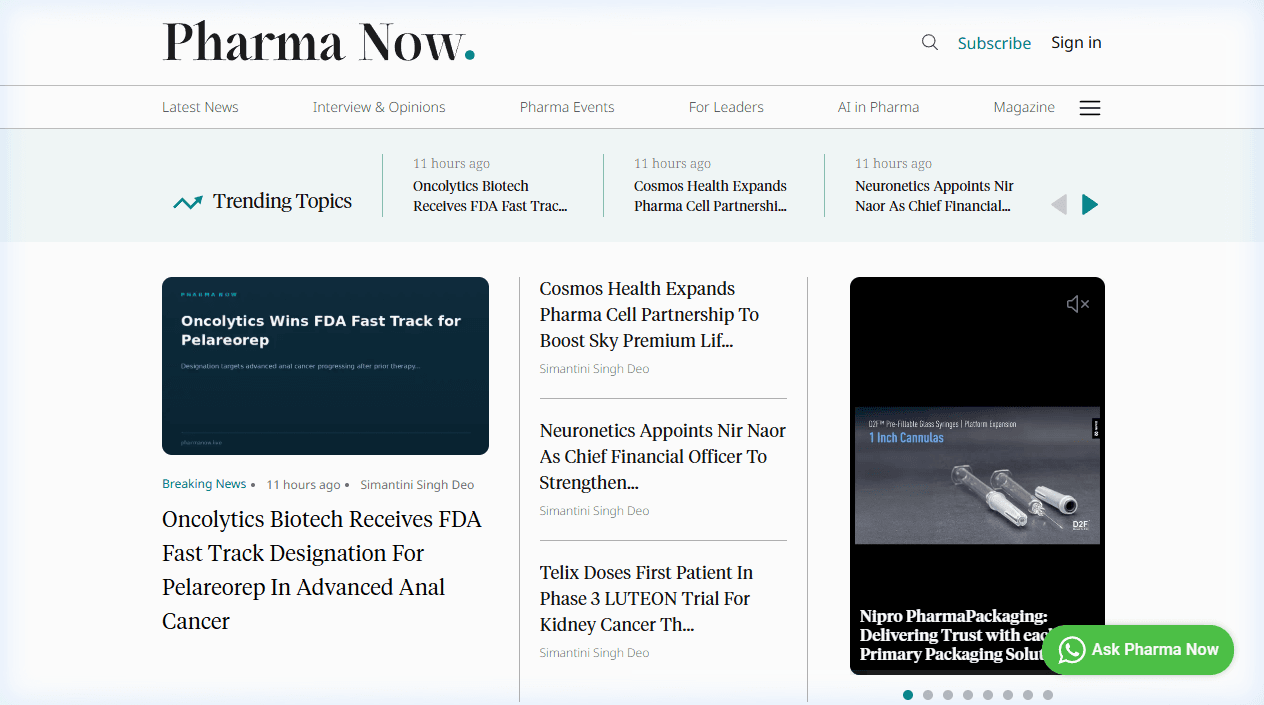Click '11 hours ago' beside Breaking News
Screen dimensions: 1264x705
pyautogui.click(x=303, y=485)
